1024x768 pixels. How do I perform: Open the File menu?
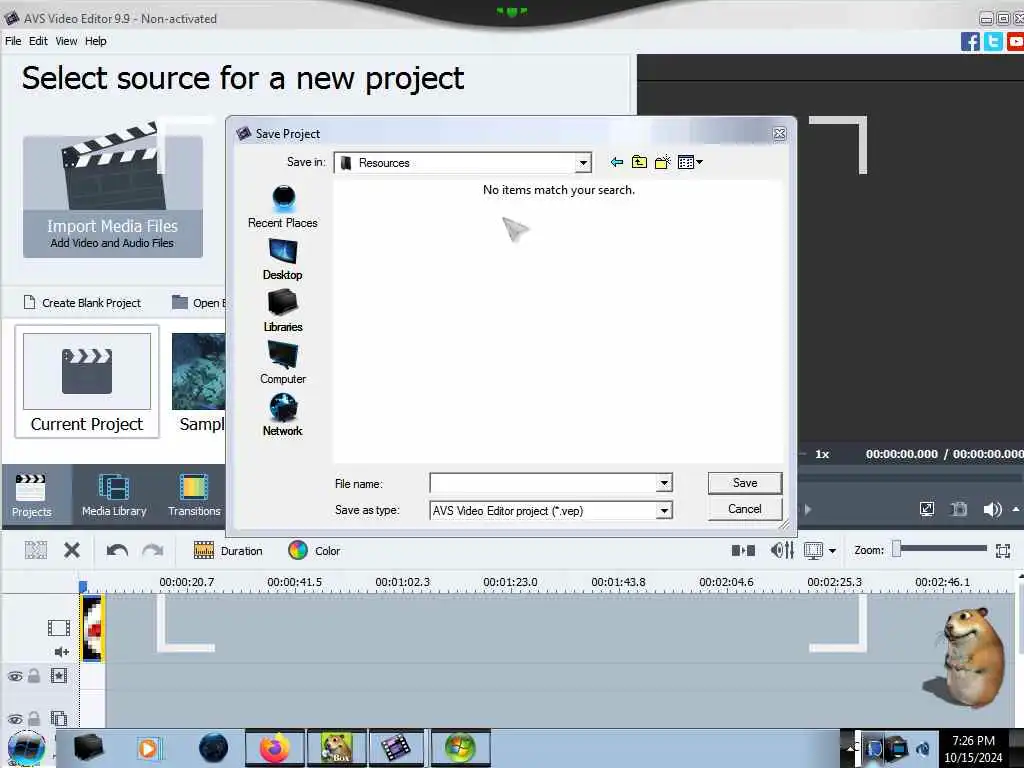(13, 41)
